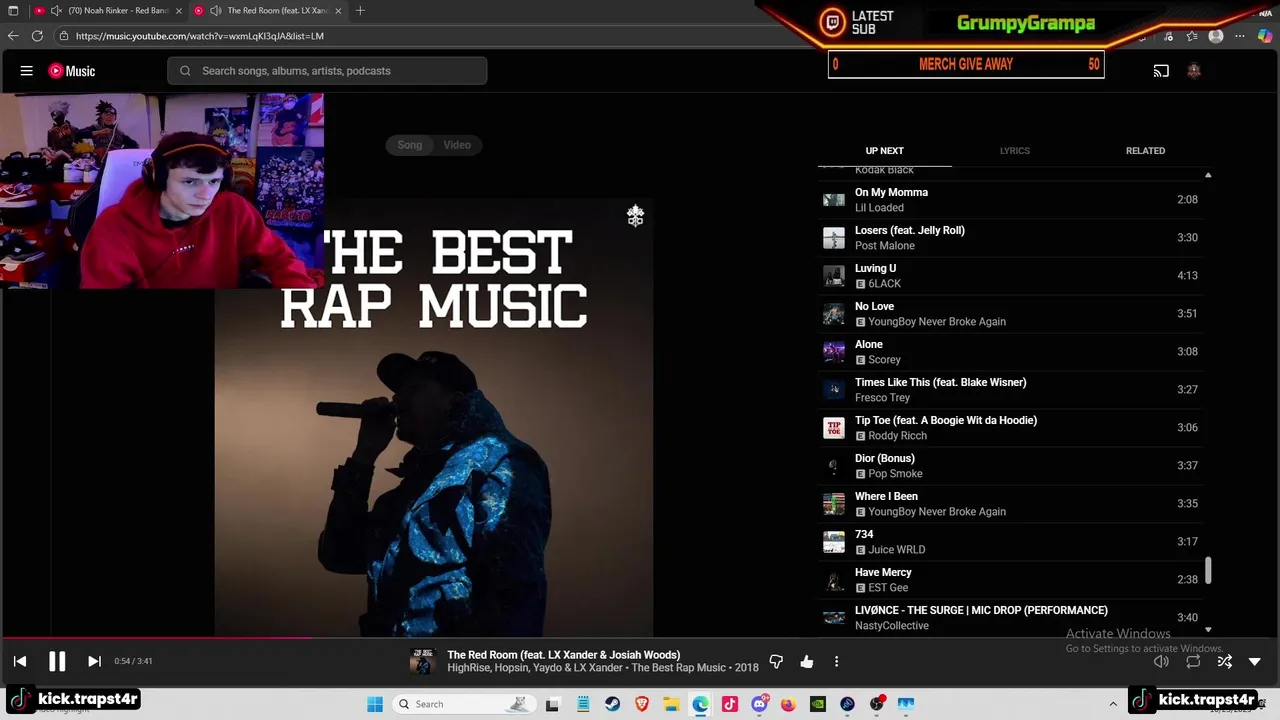1280x720 pixels.
Task: Open the Windows Start menu
Action: [375, 704]
